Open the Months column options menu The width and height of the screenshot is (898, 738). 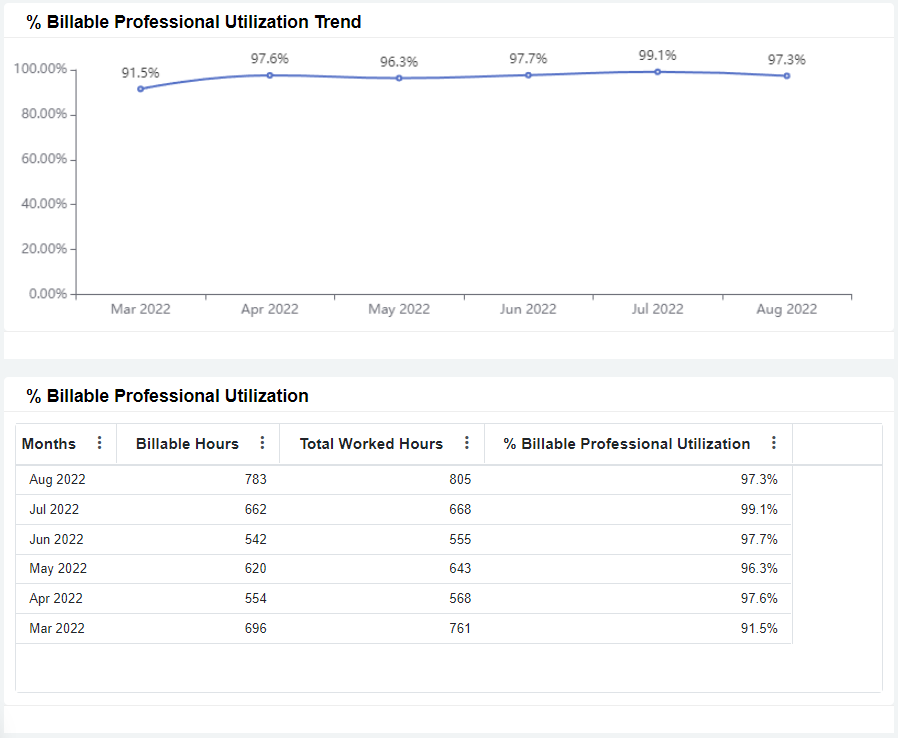point(98,443)
